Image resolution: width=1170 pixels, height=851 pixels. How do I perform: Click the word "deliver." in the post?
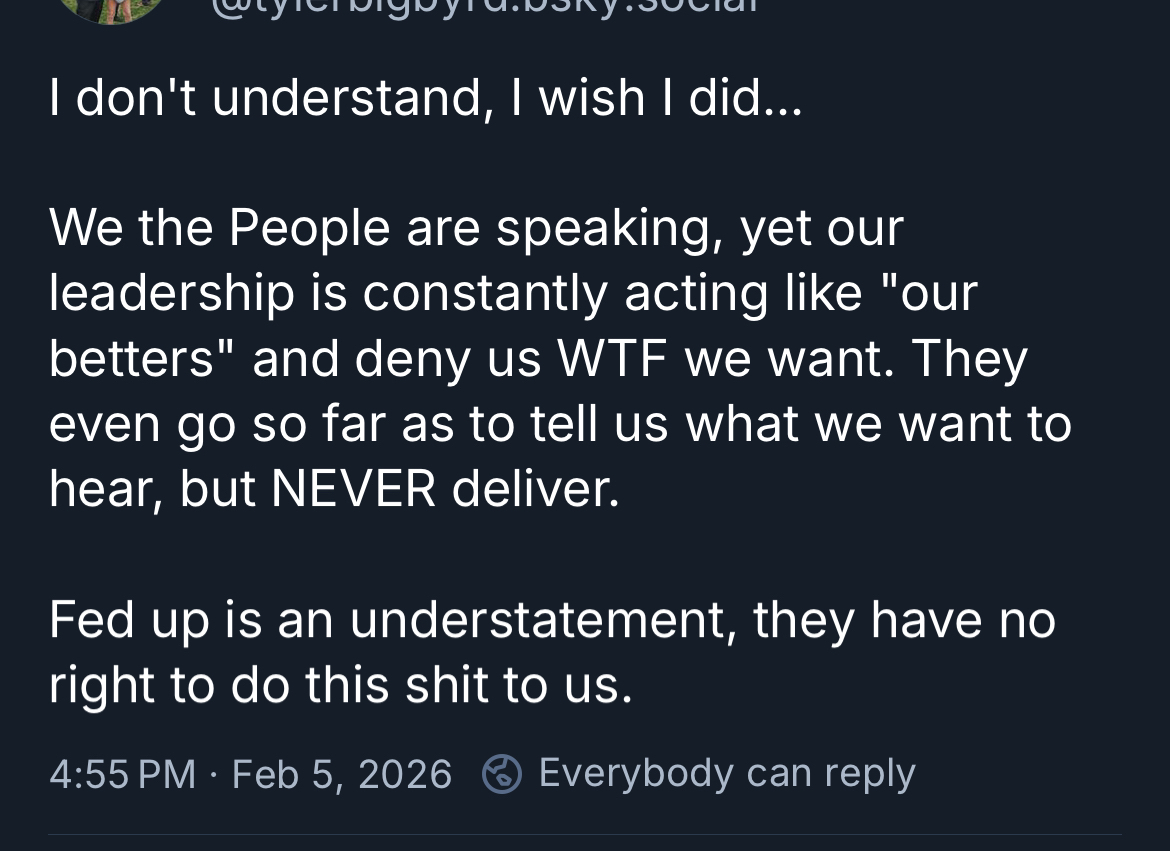pos(535,489)
